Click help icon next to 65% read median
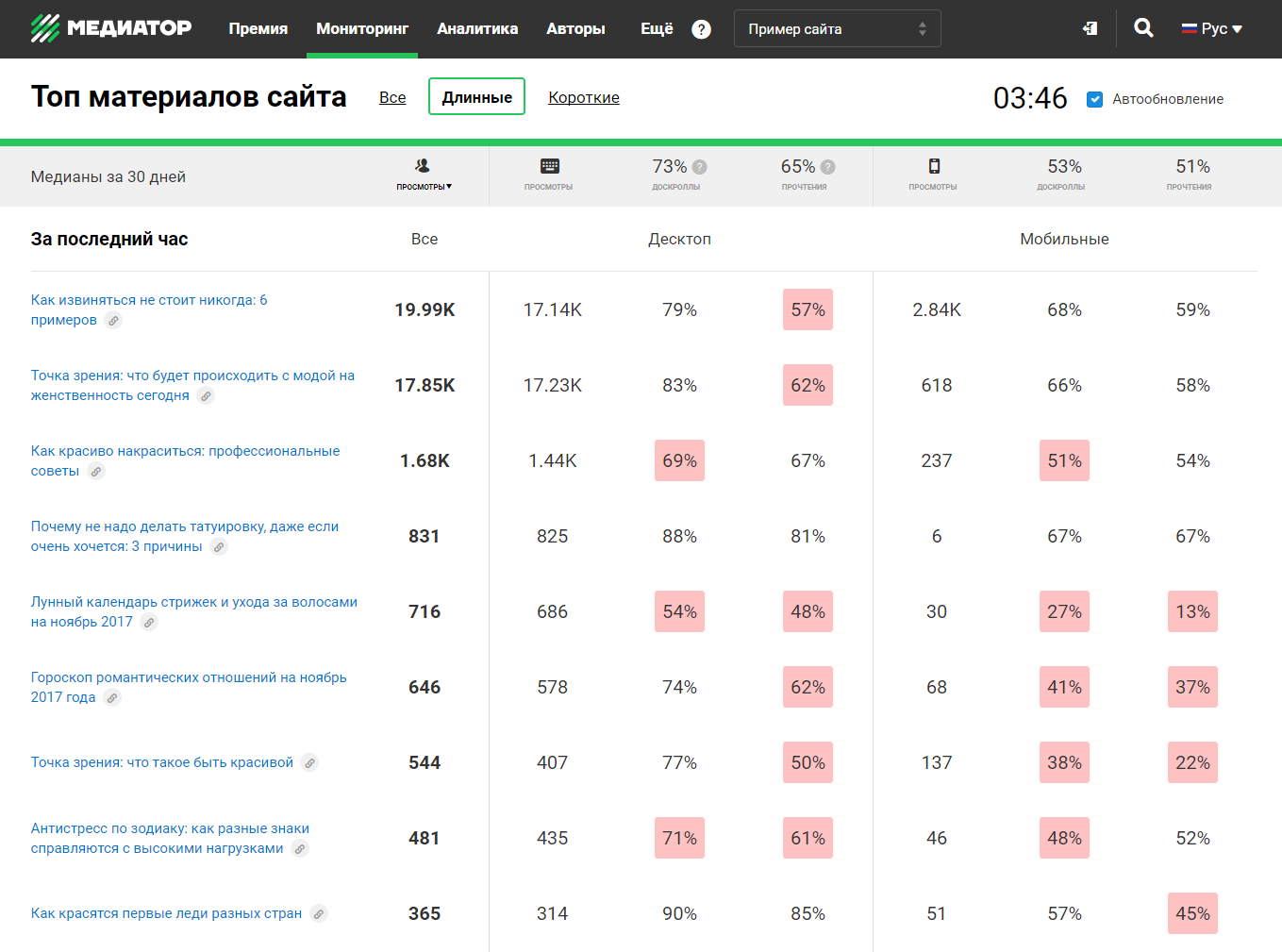The image size is (1282, 952). coord(828,167)
